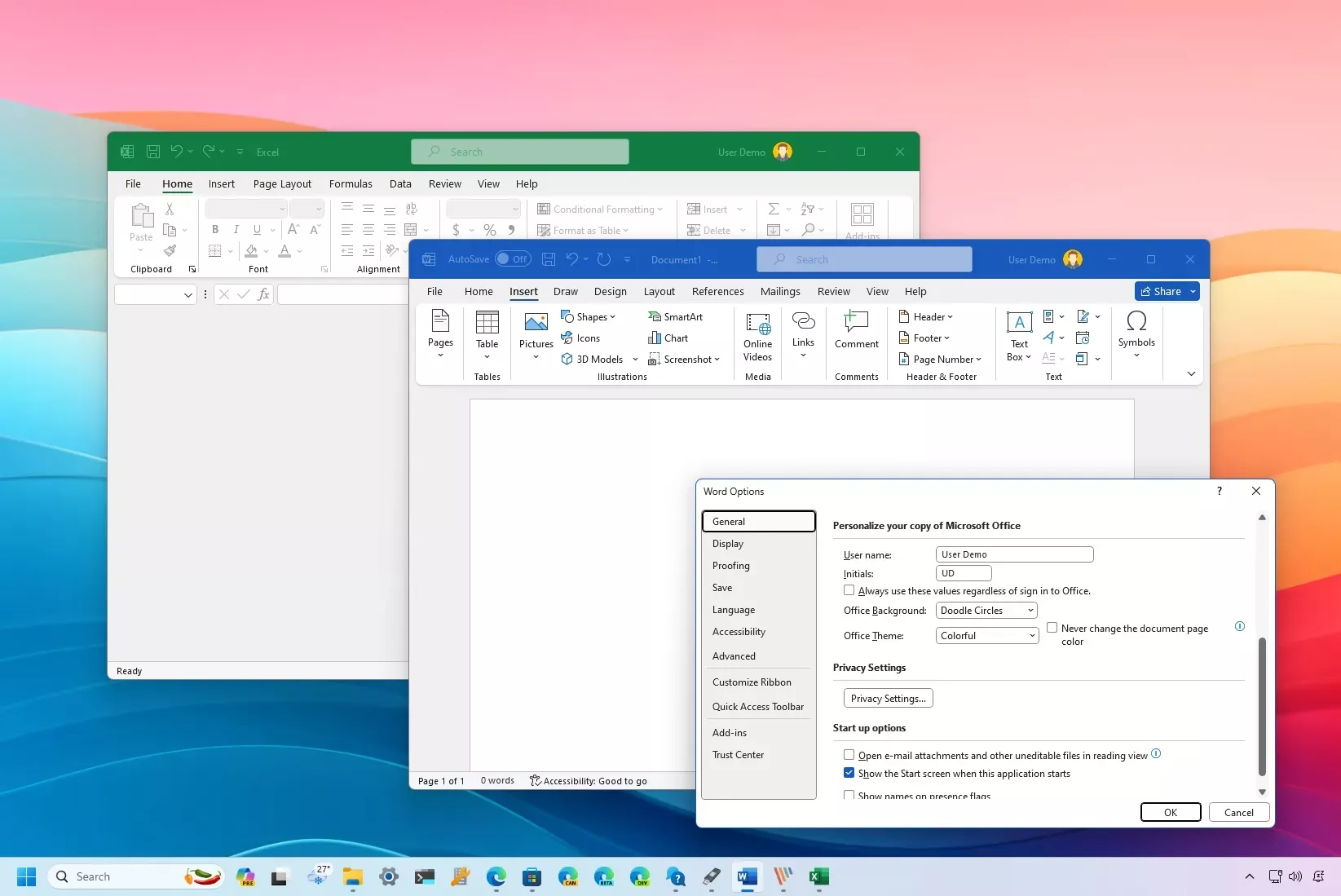This screenshot has width=1341, height=896.
Task: Switch to the References ribbon tab
Action: point(717,292)
